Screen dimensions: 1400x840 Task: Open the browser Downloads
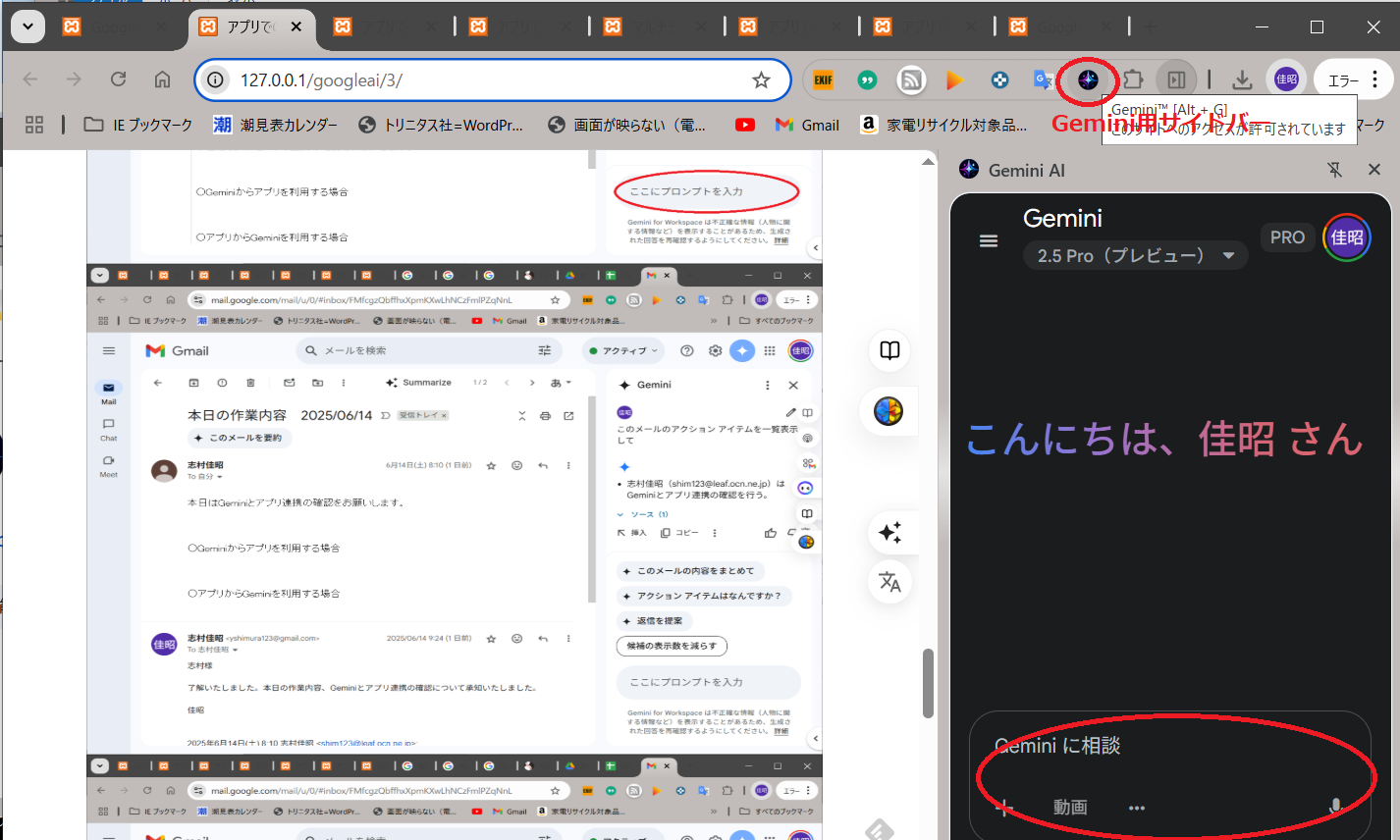coord(1242,80)
